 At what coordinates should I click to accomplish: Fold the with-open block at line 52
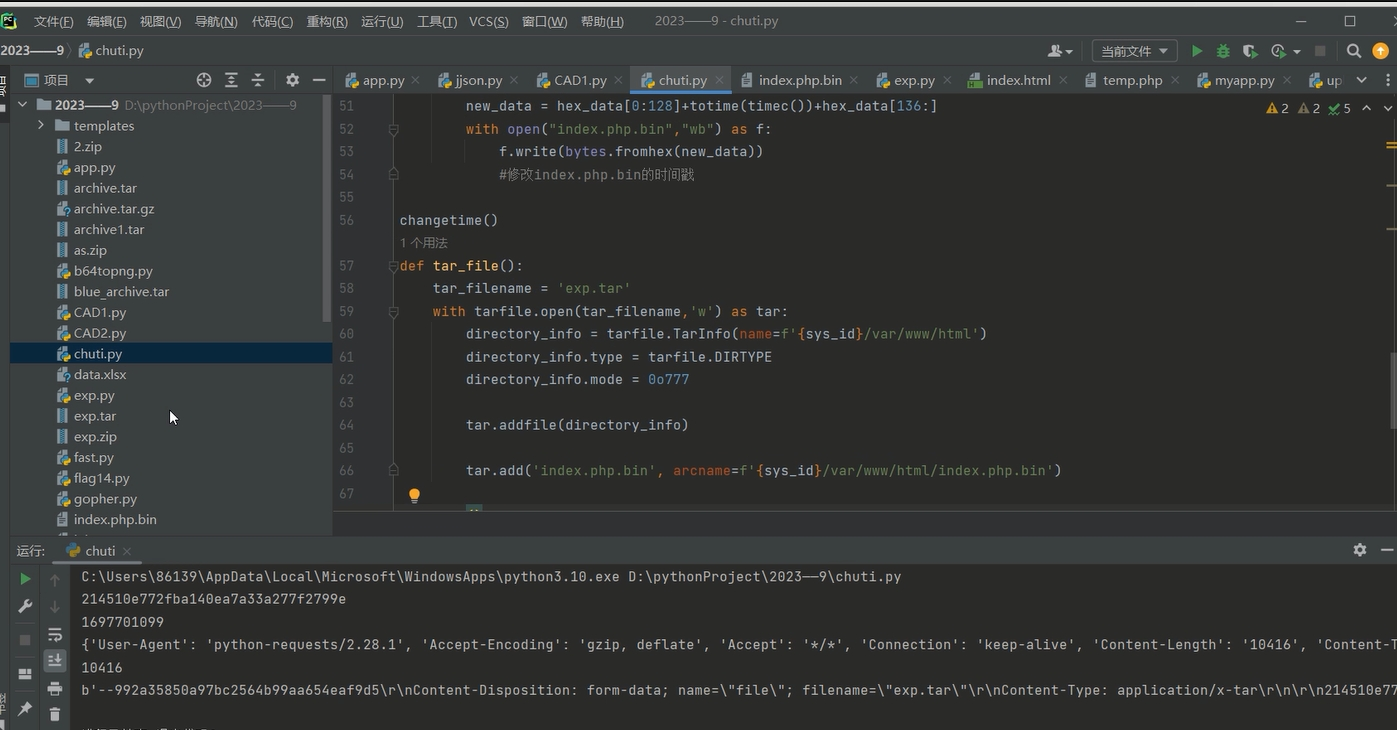coord(393,129)
